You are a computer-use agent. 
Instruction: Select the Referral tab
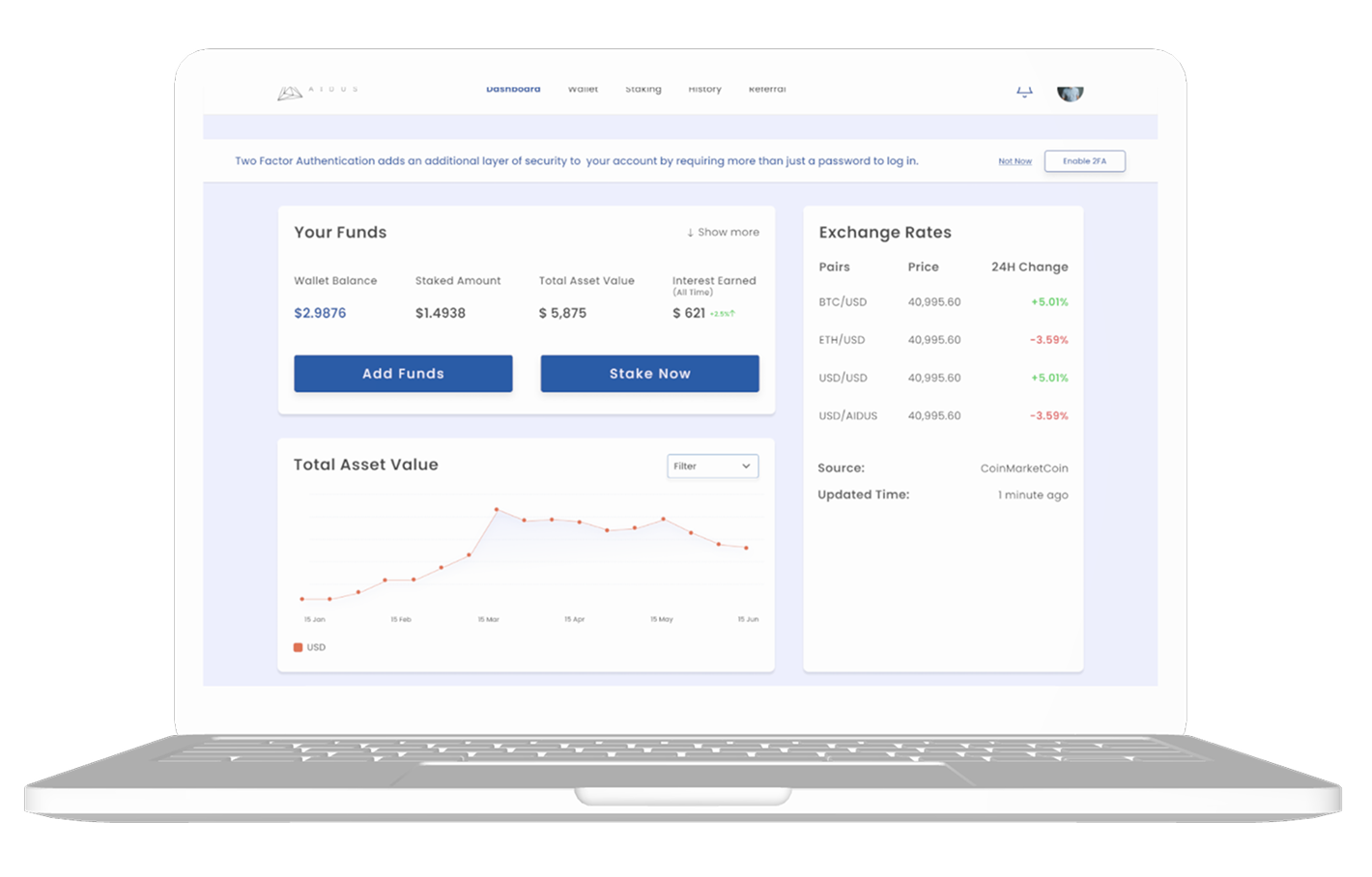pos(767,90)
